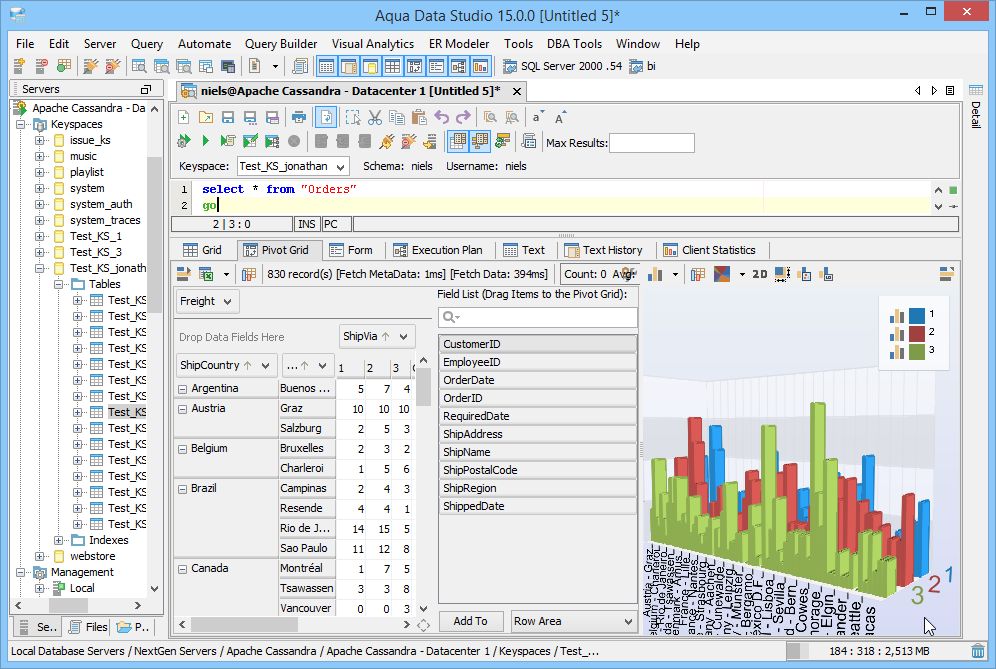Image resolution: width=996 pixels, height=669 pixels.
Task: Click the Paste clipboard icon
Action: tap(419, 118)
